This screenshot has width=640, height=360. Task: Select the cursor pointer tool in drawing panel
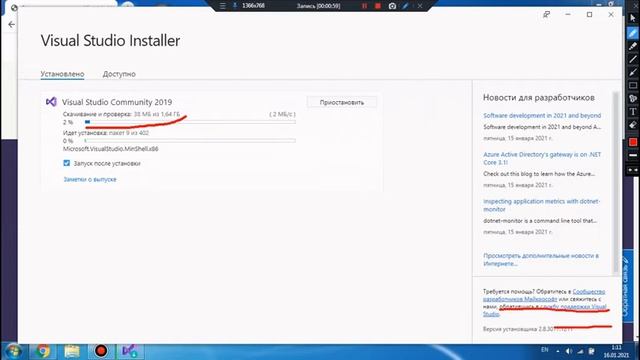(633, 18)
